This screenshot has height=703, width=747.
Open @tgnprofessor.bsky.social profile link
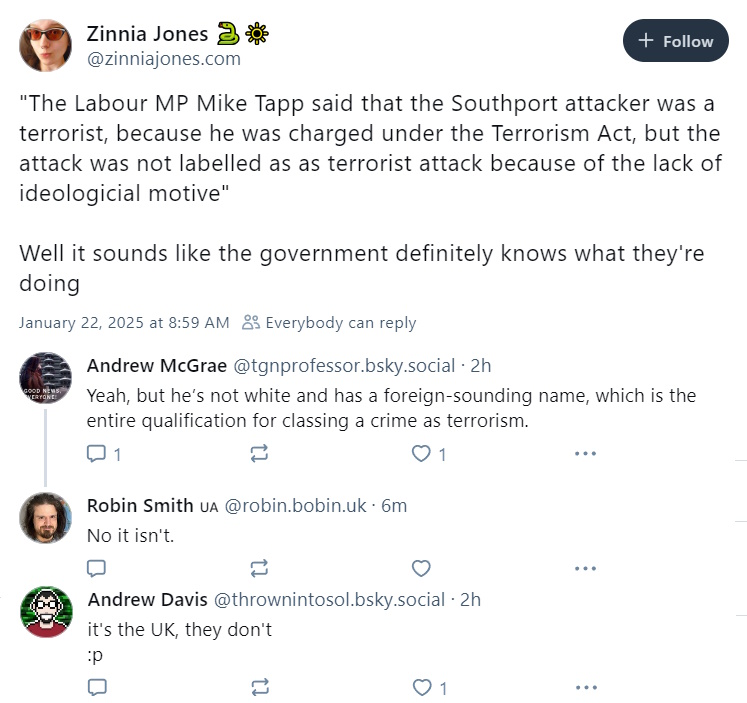pyautogui.click(x=344, y=366)
